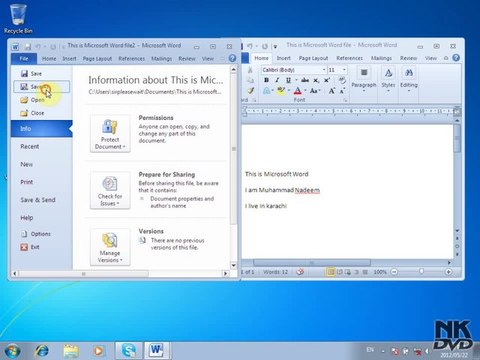
Task: Open Internet Explorer from the taskbar
Action: coord(42,351)
